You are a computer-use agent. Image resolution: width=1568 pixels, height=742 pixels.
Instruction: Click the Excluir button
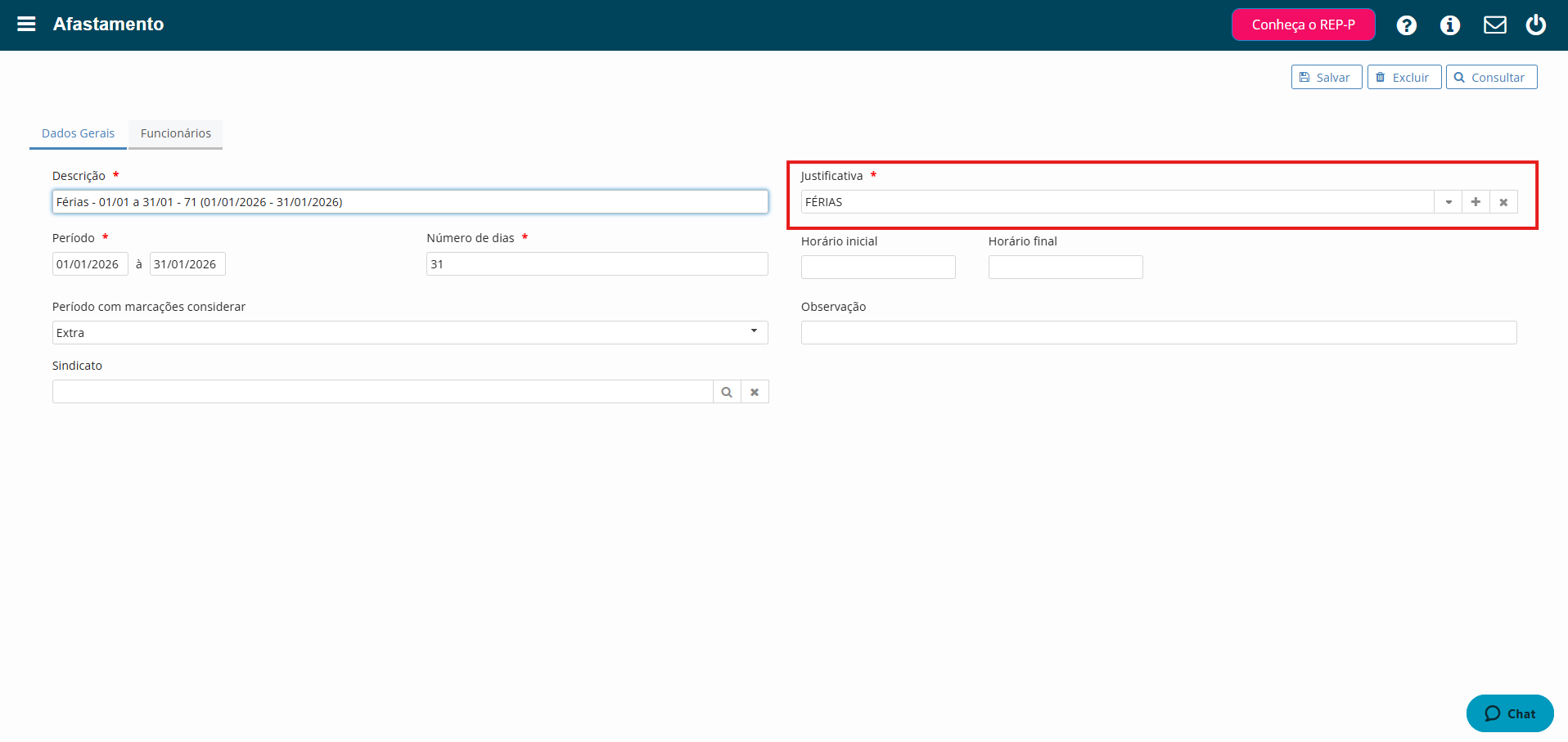pos(1404,77)
